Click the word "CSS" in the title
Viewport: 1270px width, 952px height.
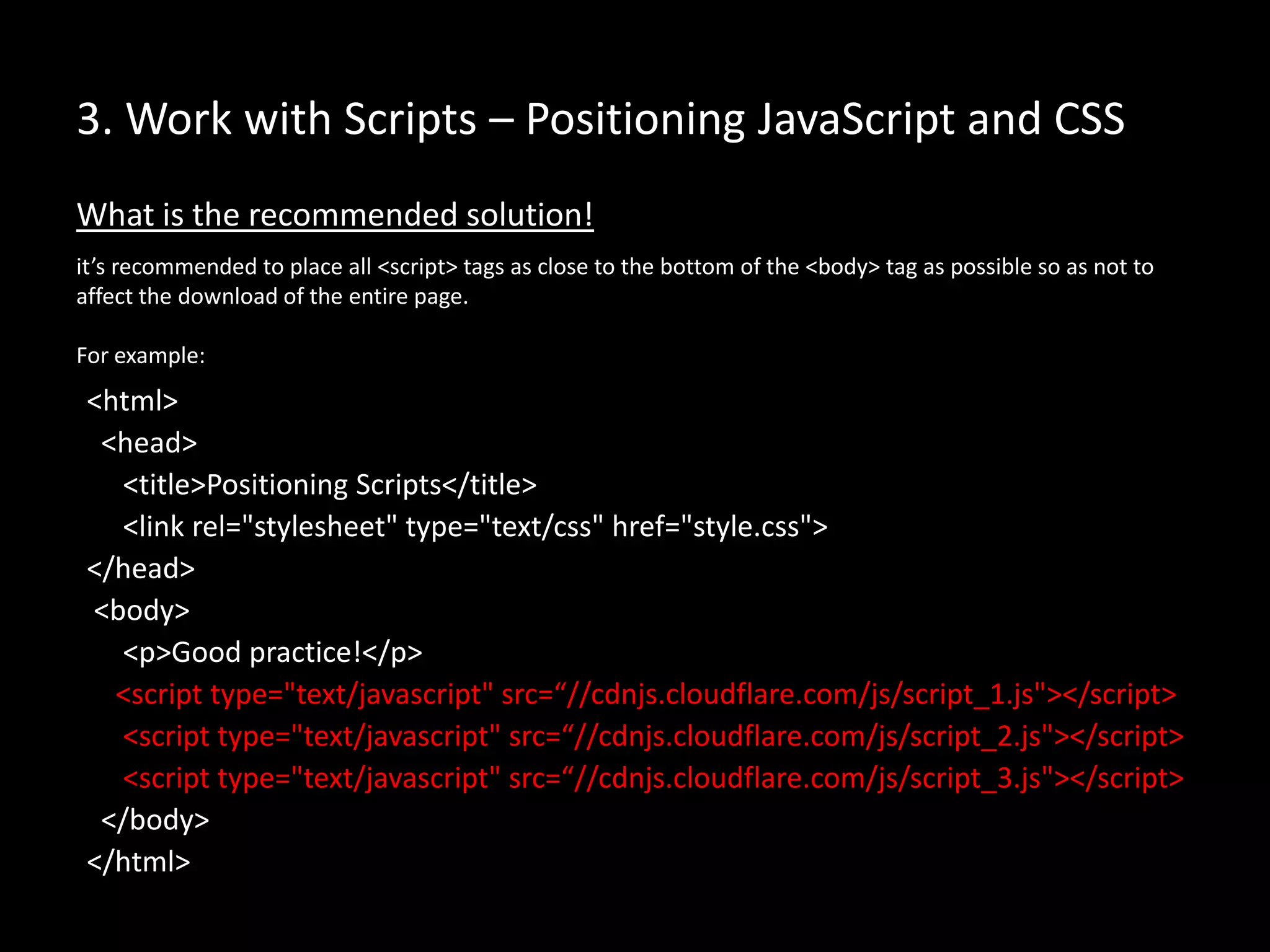(1088, 118)
